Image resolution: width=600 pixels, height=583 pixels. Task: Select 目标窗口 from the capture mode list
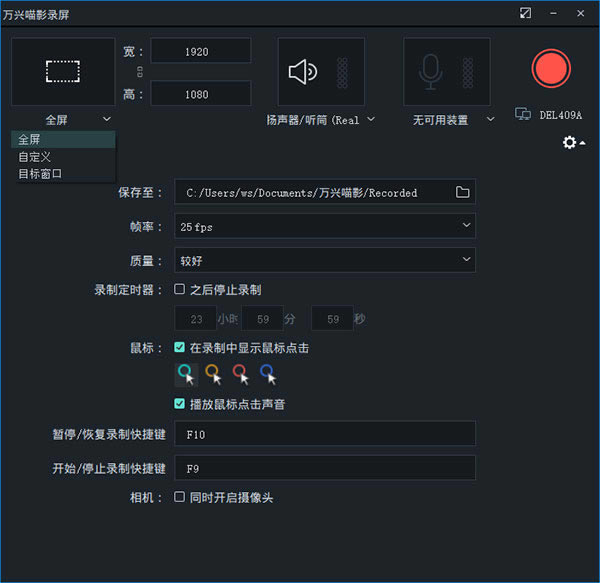click(40, 174)
